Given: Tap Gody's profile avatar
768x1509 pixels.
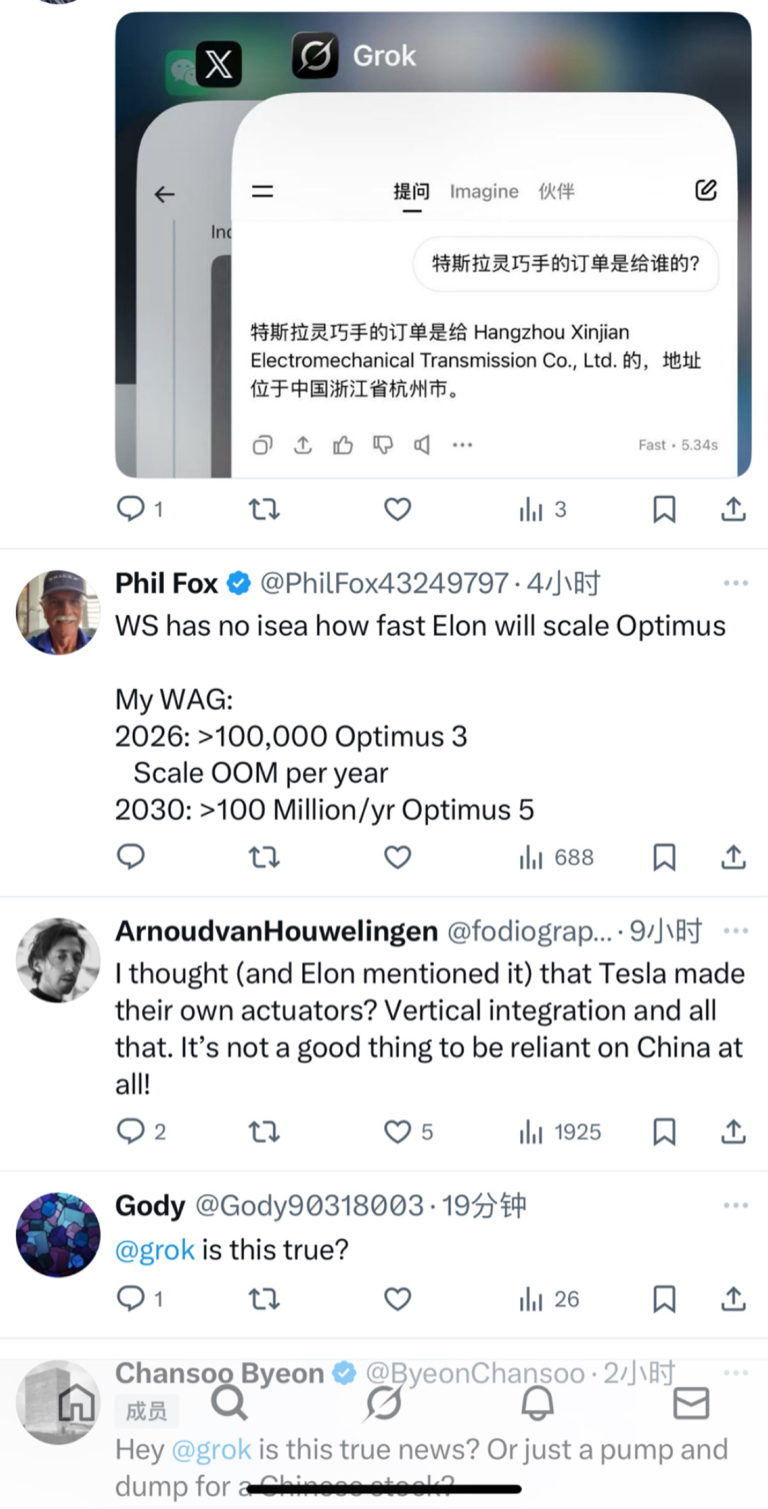Looking at the screenshot, I should (x=58, y=1234).
